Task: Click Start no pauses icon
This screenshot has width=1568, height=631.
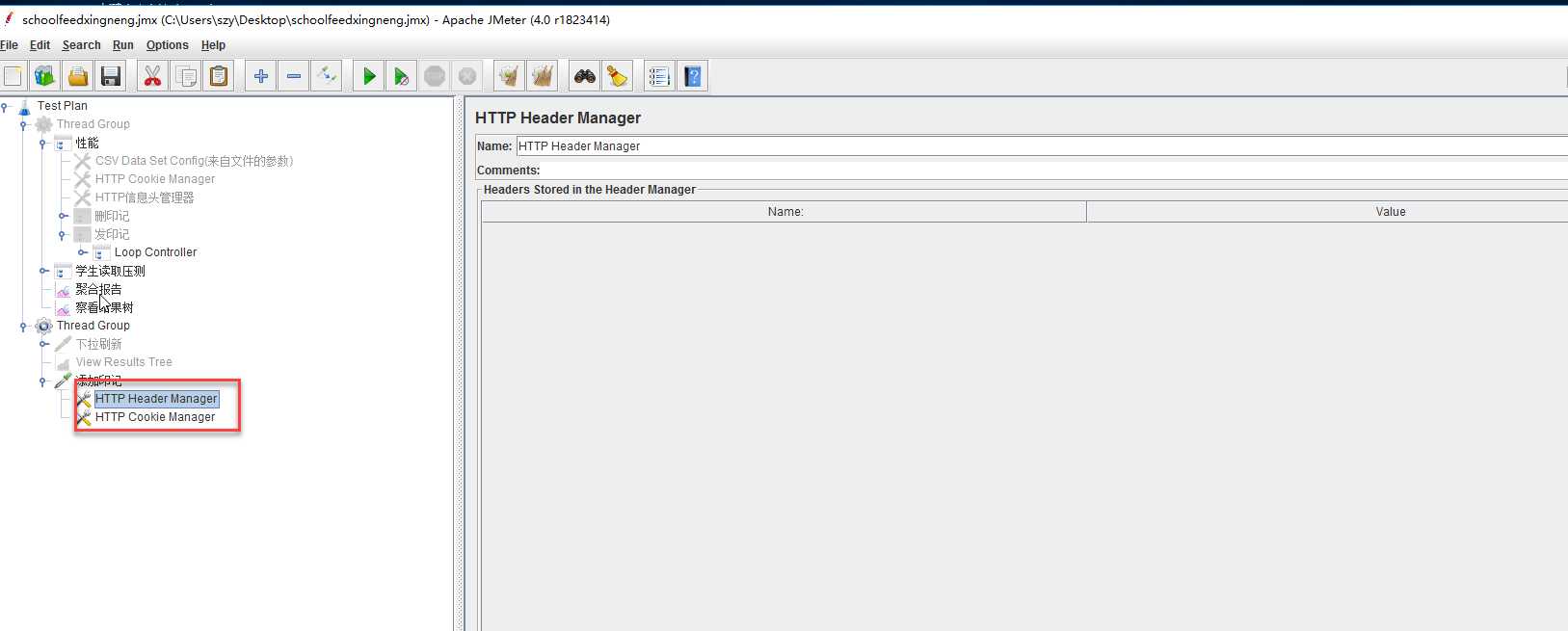Action: (402, 76)
